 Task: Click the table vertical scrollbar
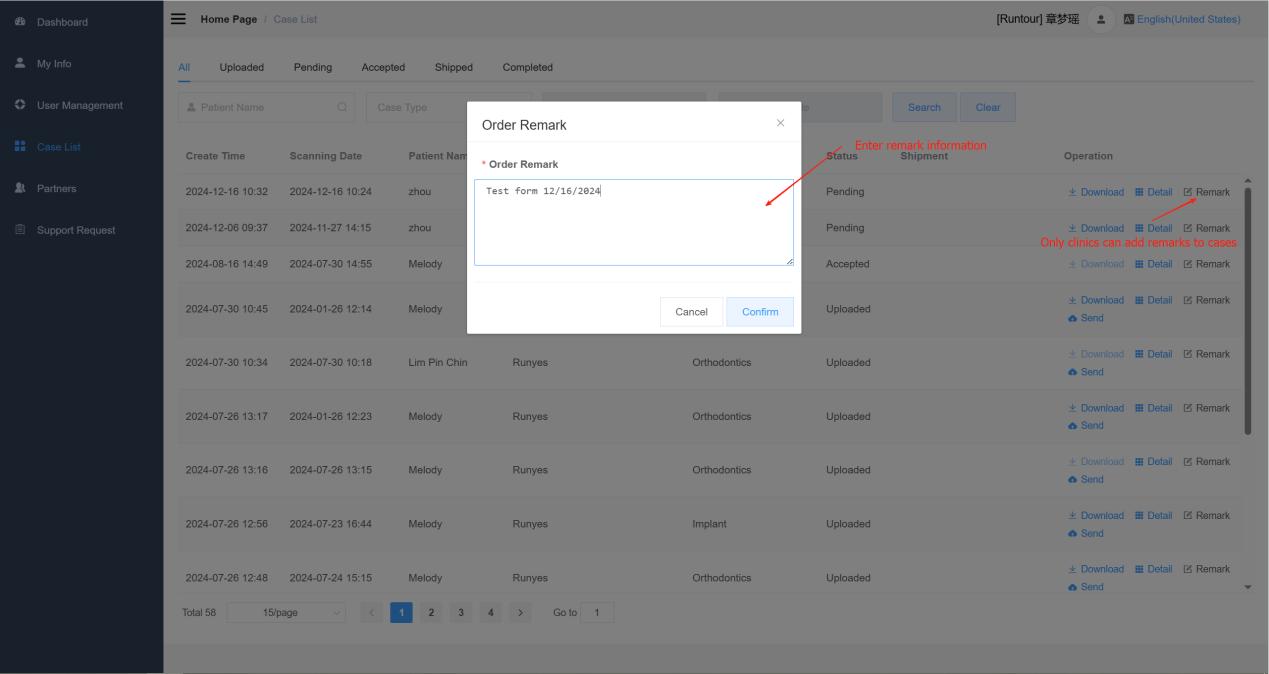pos(1247,310)
